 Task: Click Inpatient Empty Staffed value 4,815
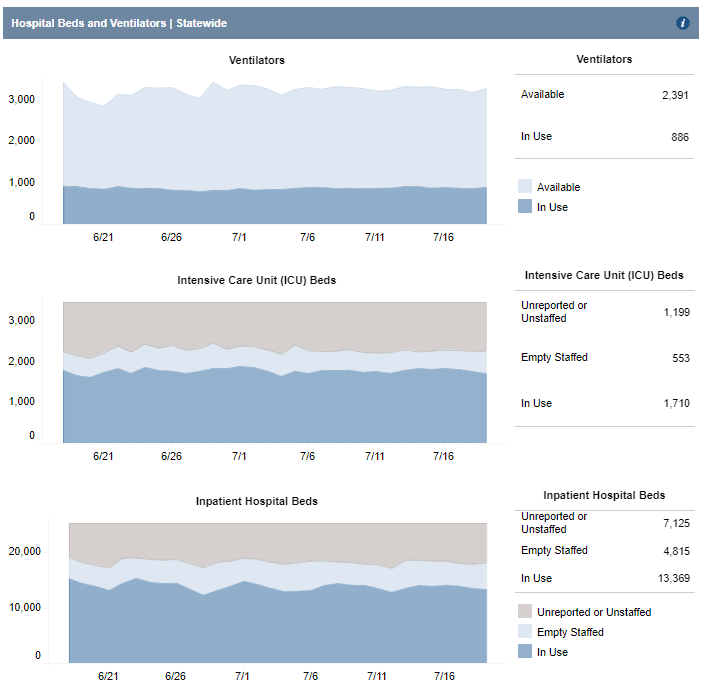click(675, 551)
